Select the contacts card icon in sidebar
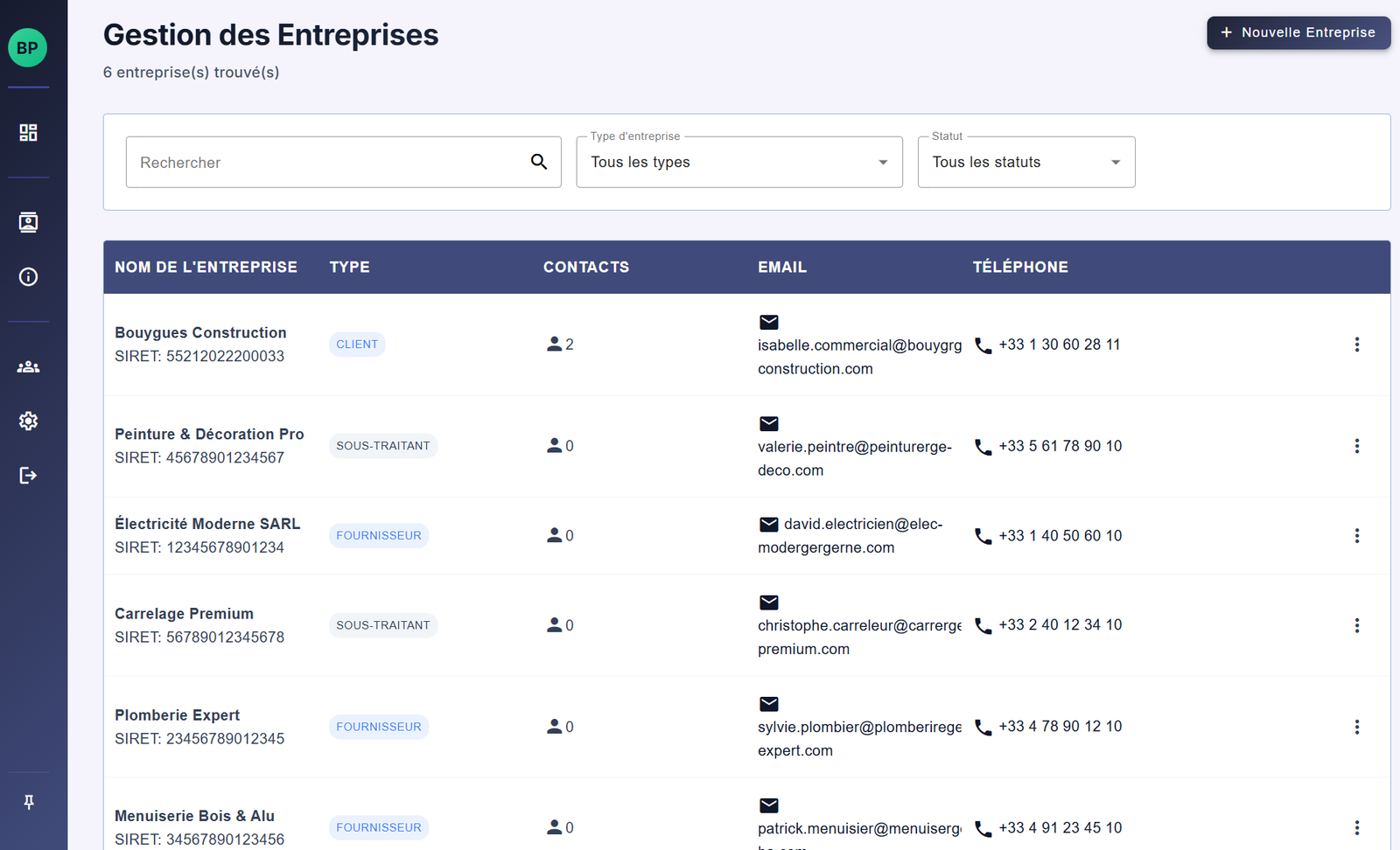Image resolution: width=1400 pixels, height=850 pixels. coord(28,222)
